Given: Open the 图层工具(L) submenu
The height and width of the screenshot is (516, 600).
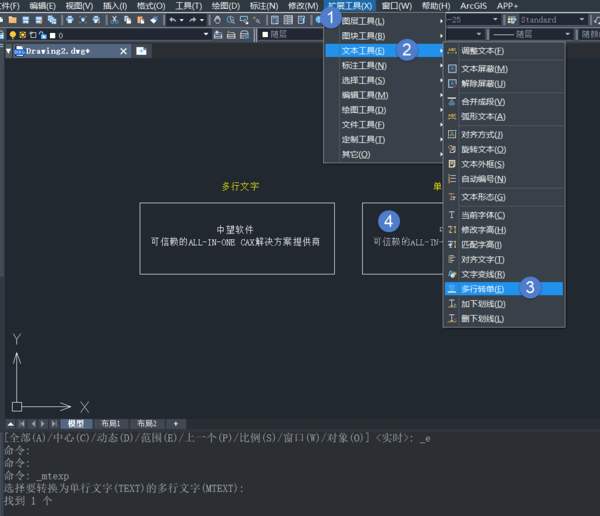Looking at the screenshot, I should tap(384, 21).
